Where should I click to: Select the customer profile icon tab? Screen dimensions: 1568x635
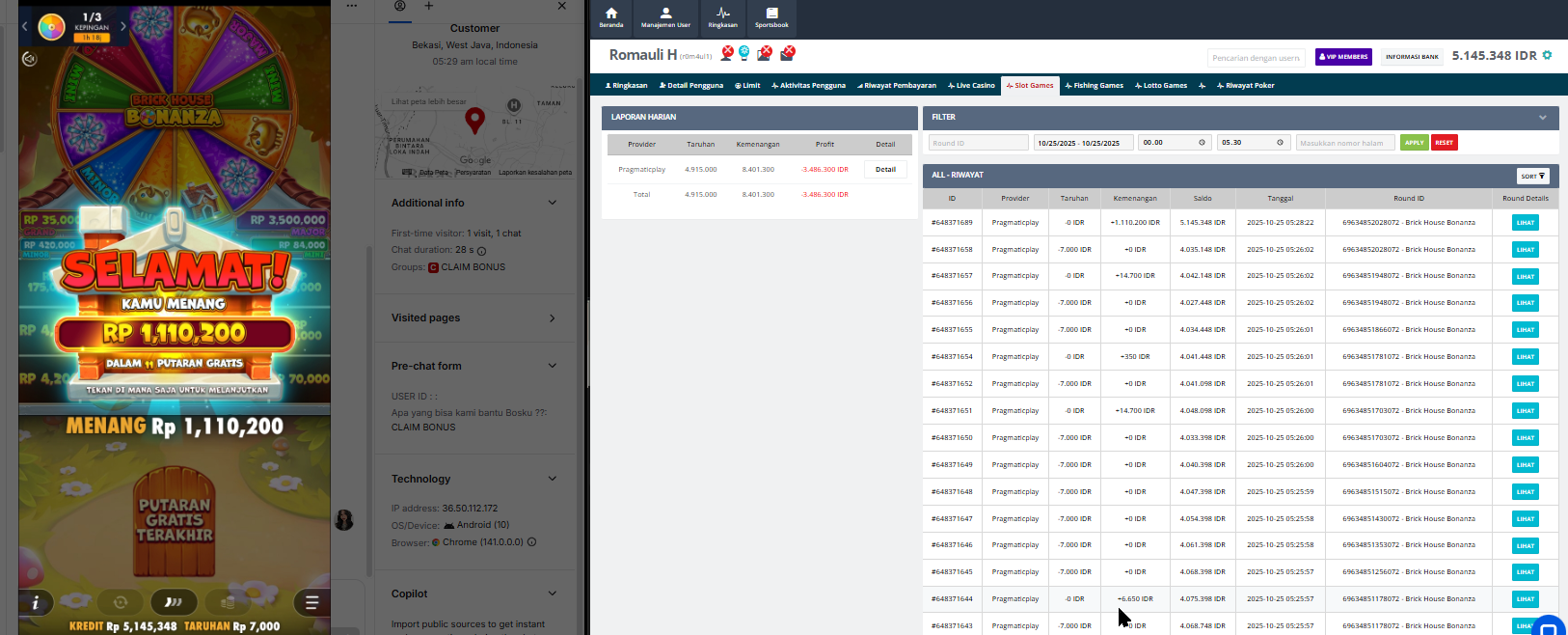pos(400,6)
